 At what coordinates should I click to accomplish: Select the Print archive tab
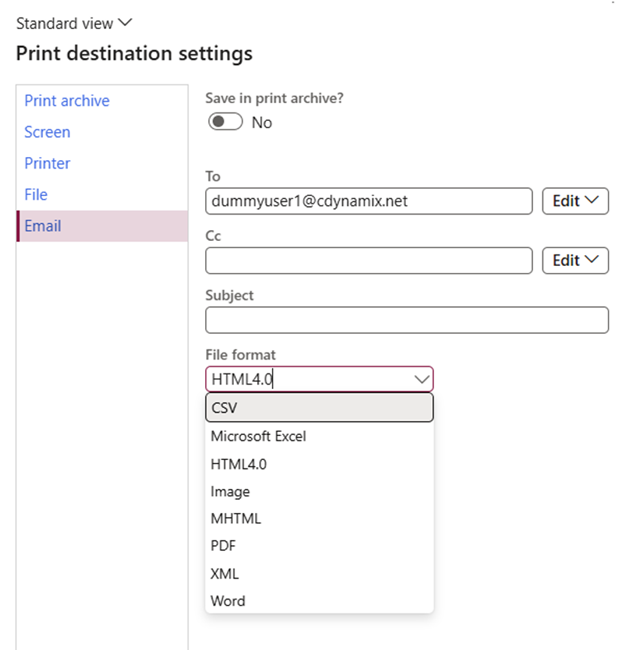coord(67,101)
